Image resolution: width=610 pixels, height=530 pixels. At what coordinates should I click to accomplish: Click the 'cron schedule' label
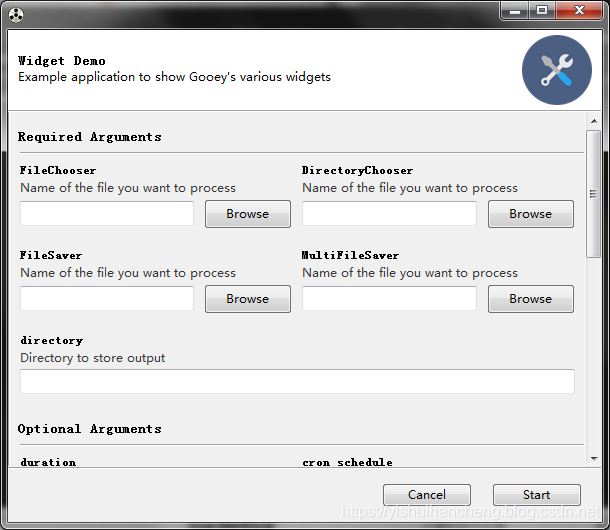(347, 462)
